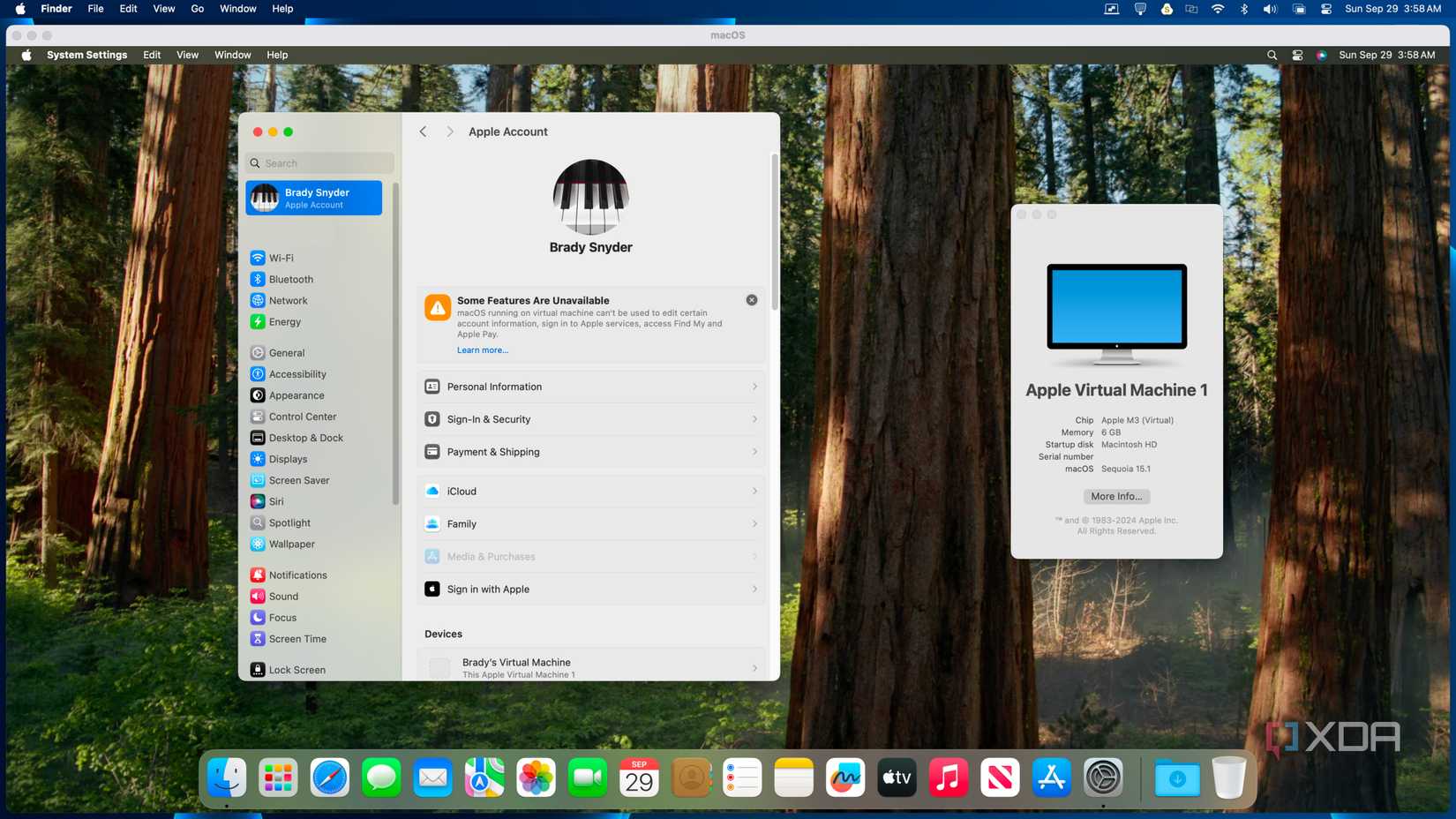Open Calendar from the Dock
The image size is (1456, 819).
639,778
